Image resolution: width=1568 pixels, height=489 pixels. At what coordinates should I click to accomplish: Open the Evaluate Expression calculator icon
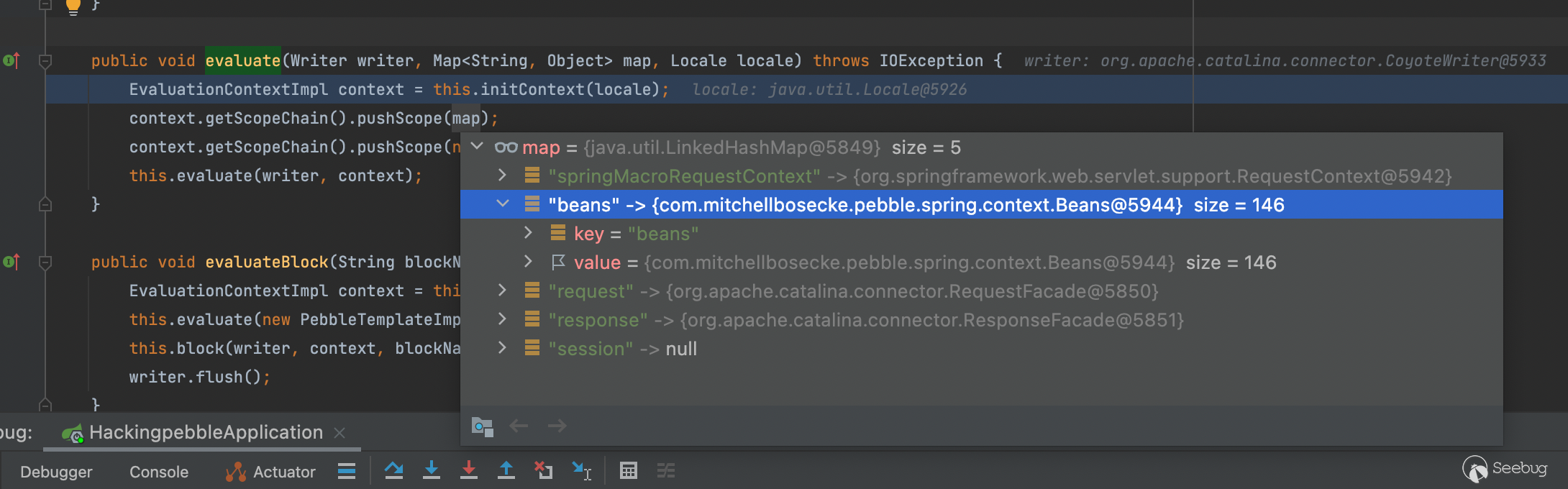[x=629, y=471]
